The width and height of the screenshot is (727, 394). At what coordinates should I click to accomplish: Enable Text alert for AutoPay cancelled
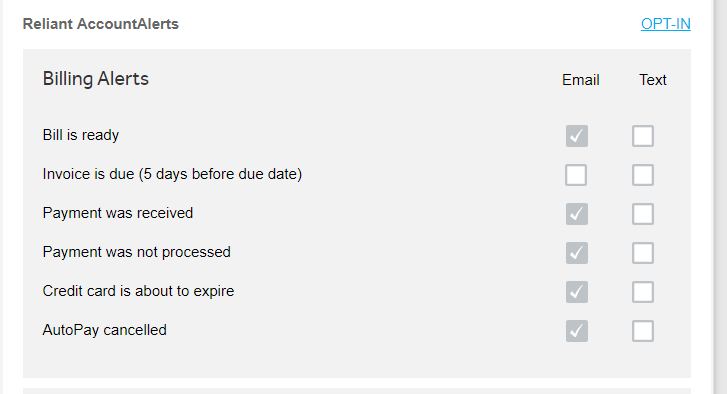point(643,330)
